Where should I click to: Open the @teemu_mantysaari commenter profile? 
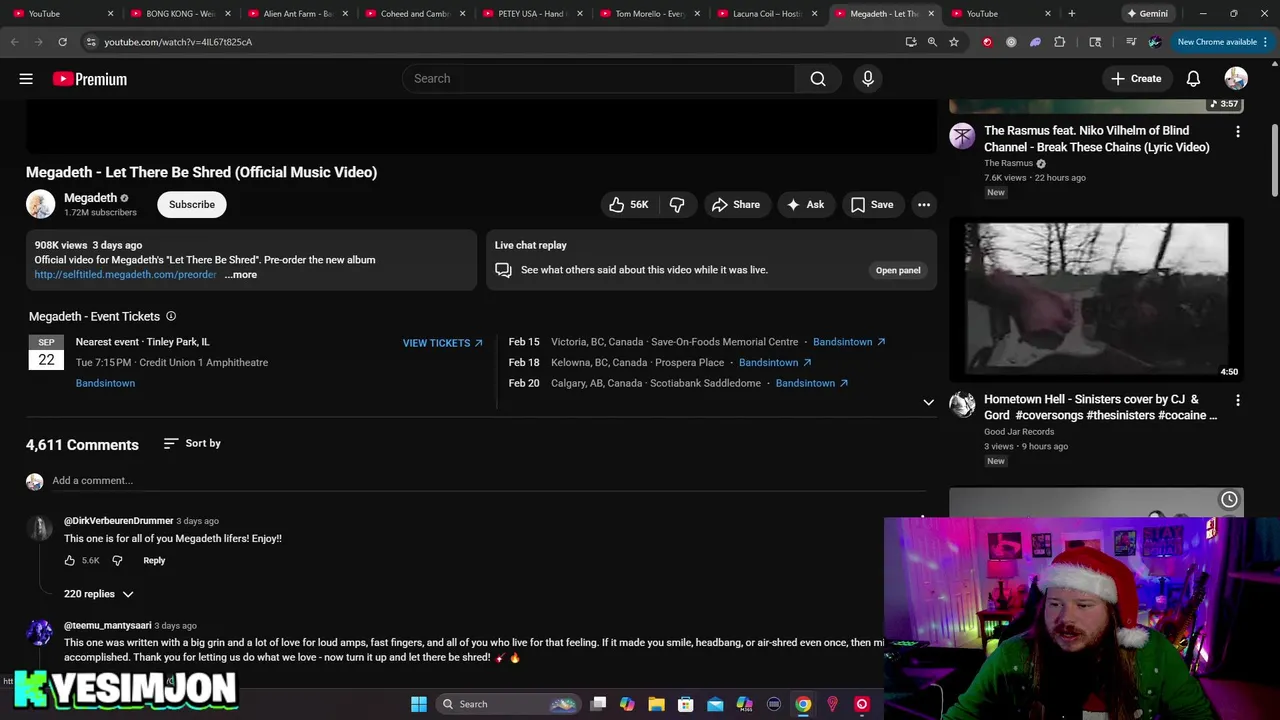point(108,626)
